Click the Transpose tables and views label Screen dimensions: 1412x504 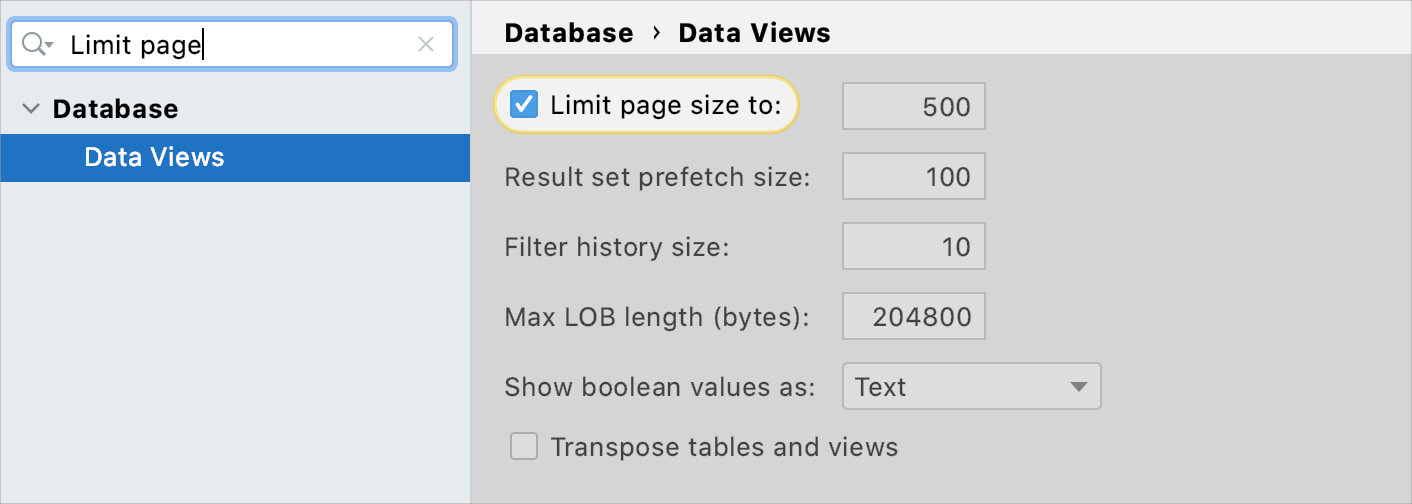point(724,447)
